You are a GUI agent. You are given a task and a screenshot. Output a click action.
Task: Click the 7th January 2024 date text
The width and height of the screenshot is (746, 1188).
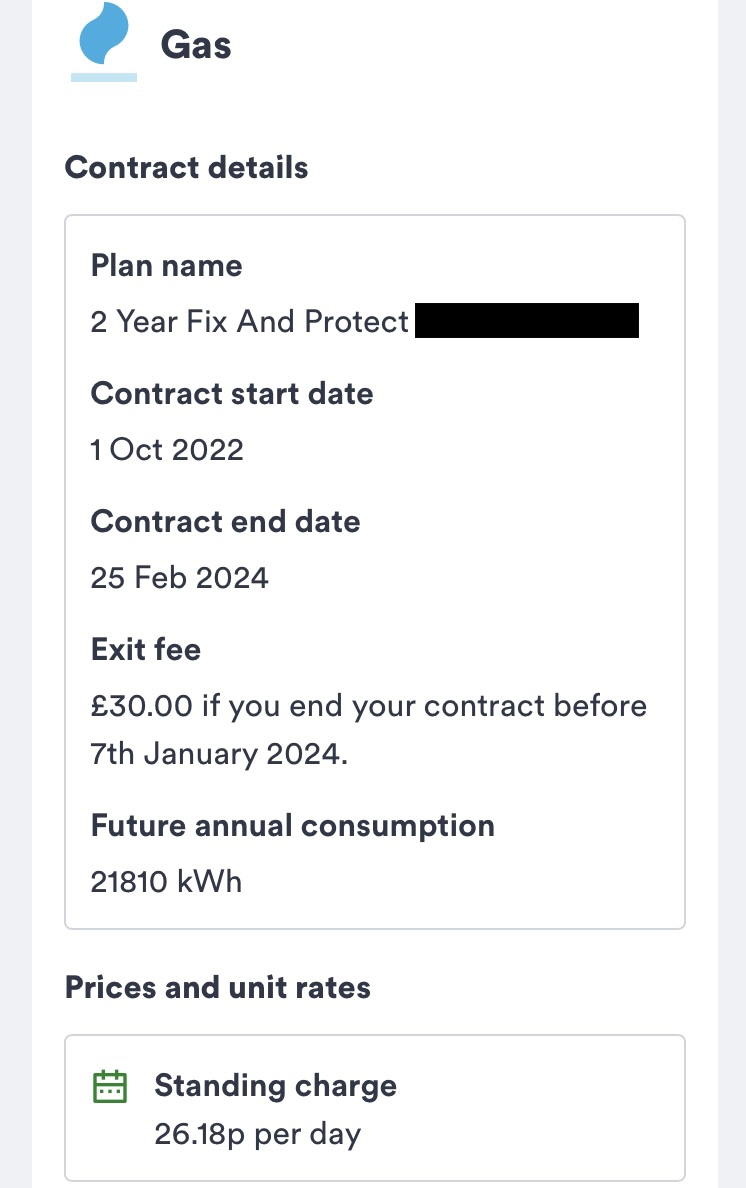(x=217, y=754)
